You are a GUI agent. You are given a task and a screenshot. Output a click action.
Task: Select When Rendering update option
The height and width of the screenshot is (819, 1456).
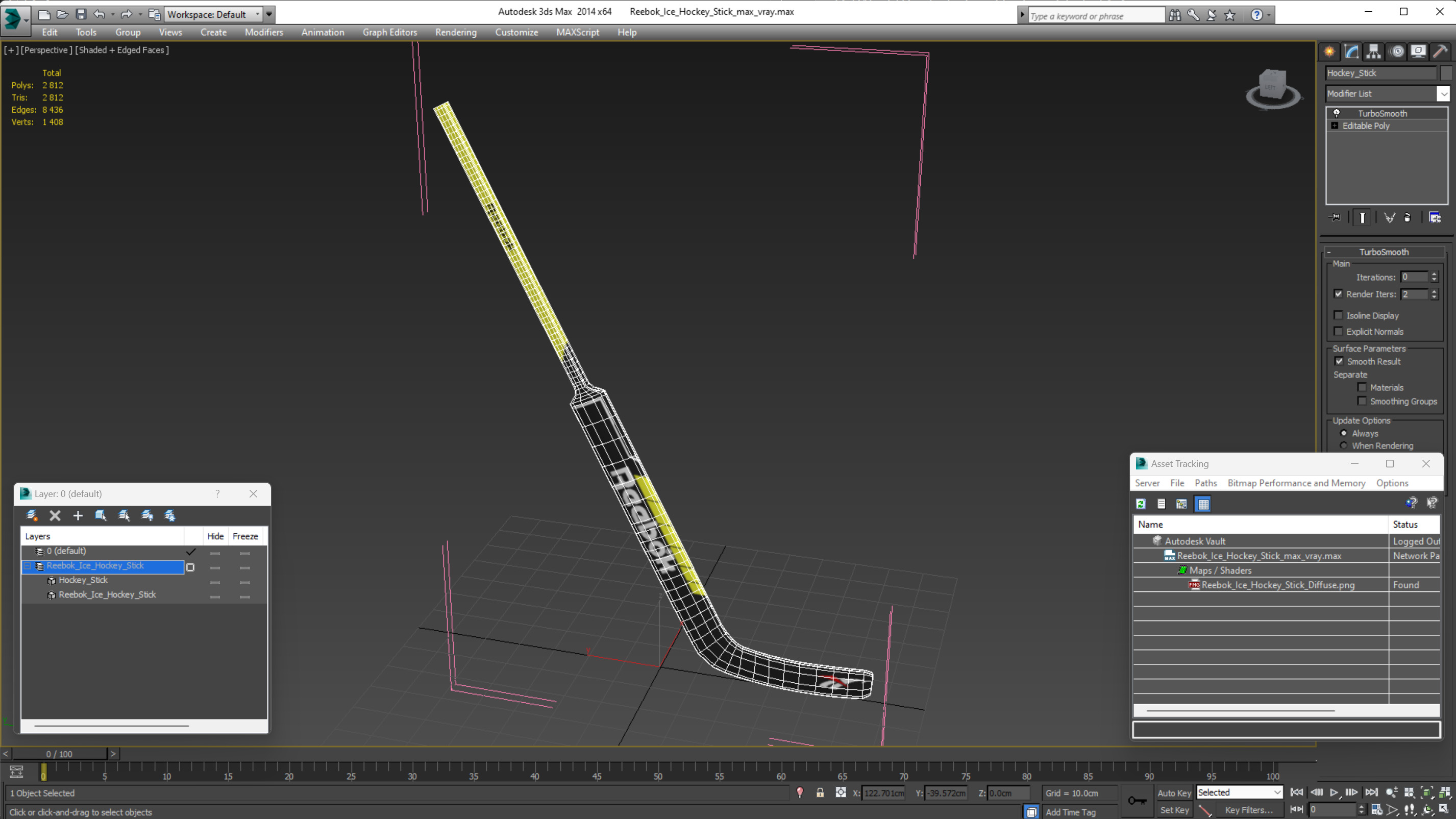pyautogui.click(x=1344, y=445)
